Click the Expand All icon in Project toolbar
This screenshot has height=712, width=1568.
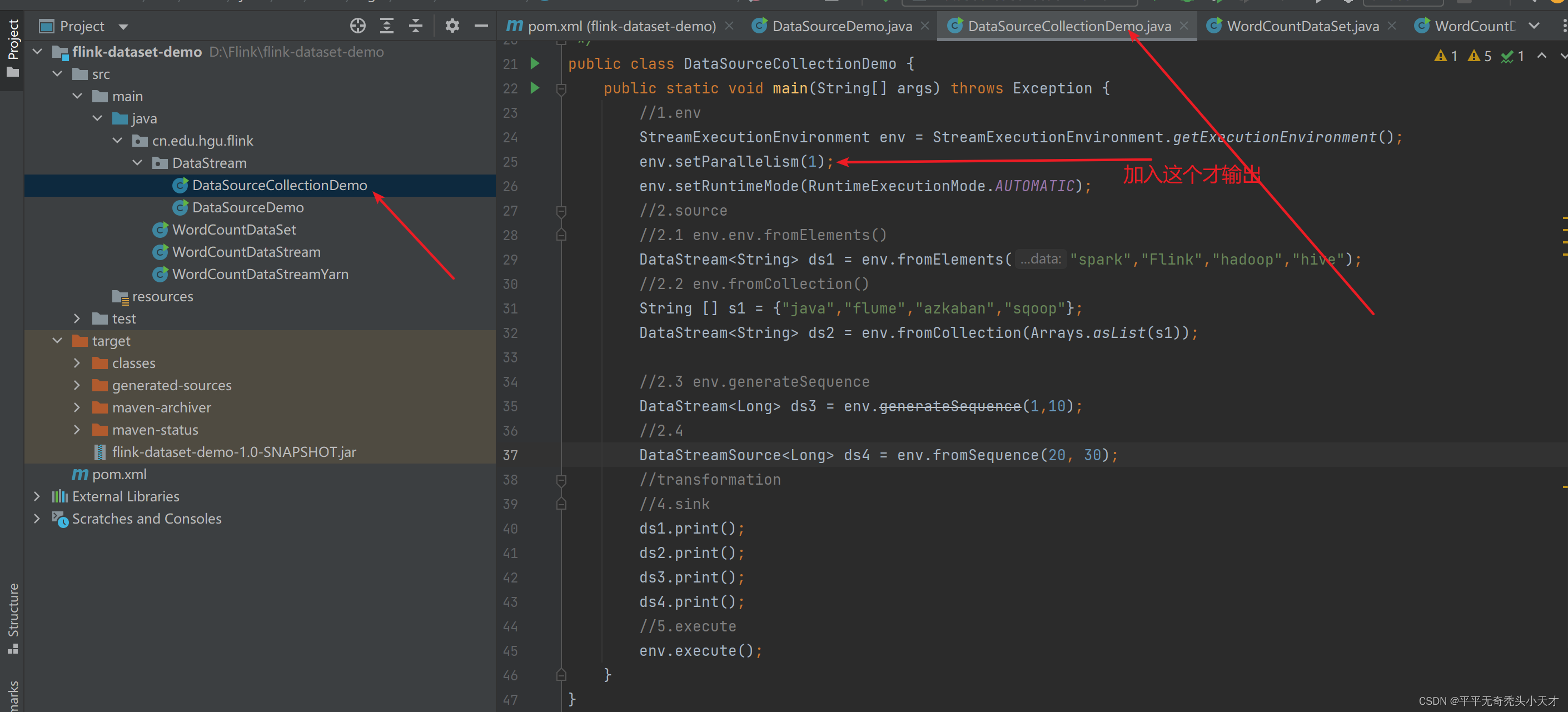click(x=386, y=26)
